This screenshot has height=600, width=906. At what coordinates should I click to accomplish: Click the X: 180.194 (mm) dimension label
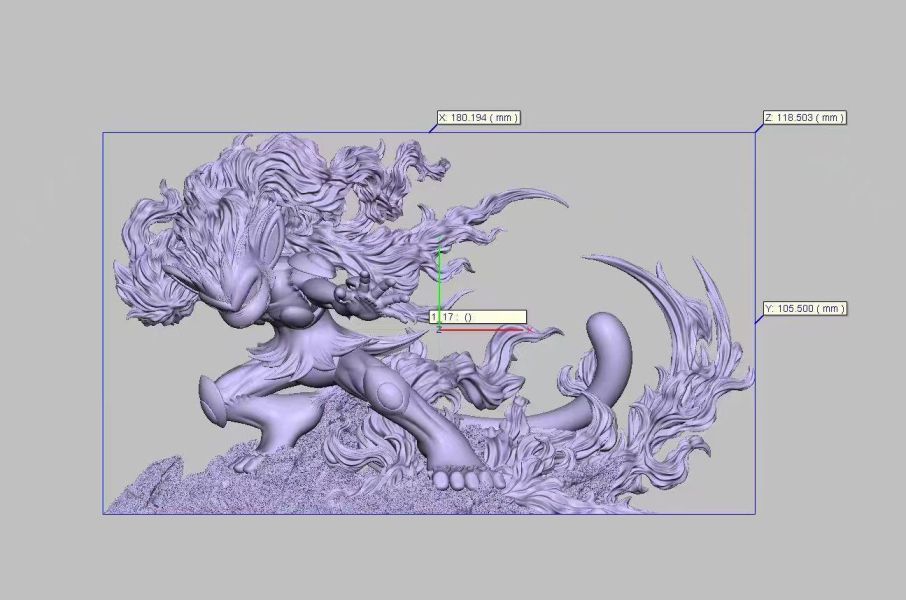click(x=478, y=117)
